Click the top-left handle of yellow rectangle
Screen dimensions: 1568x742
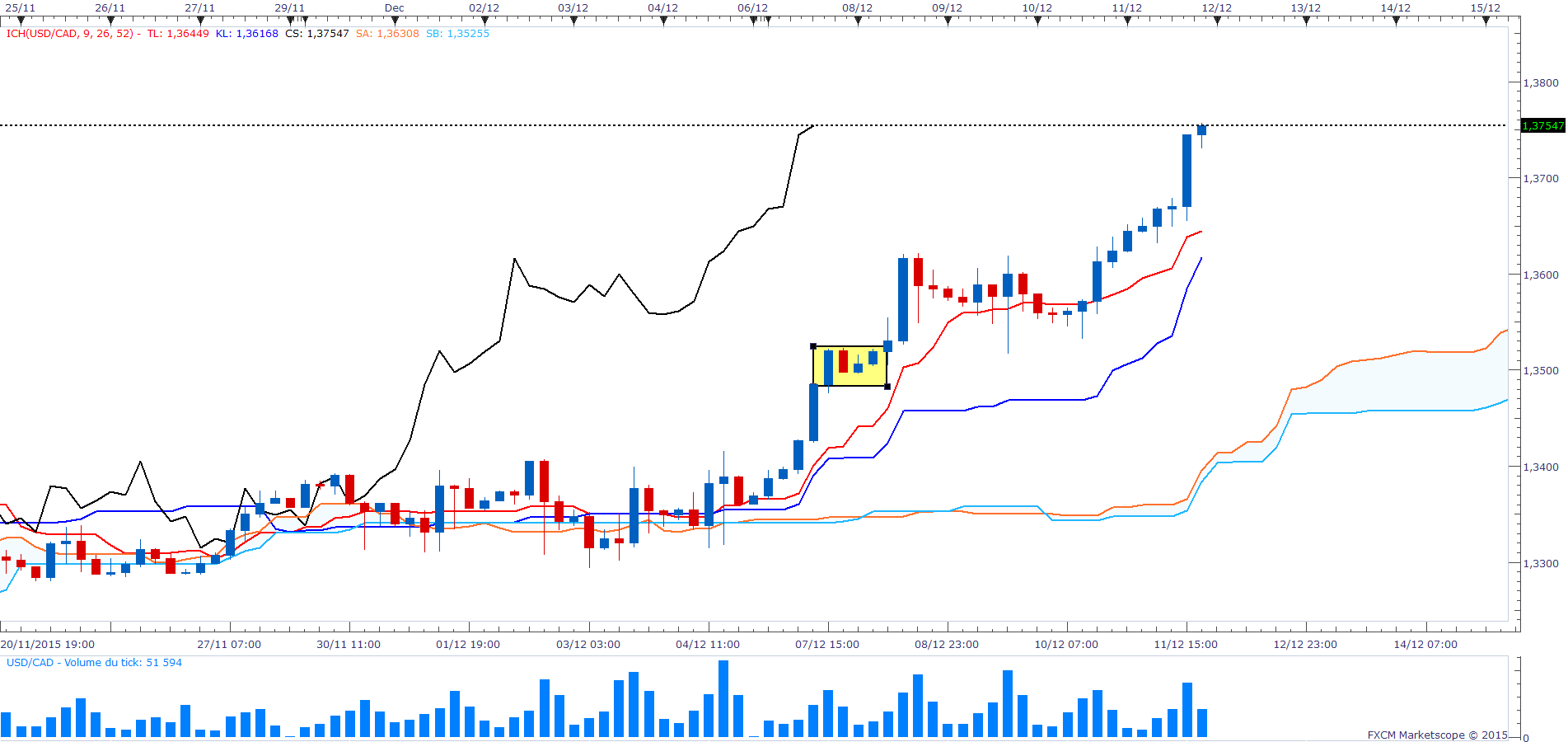pyautogui.click(x=813, y=346)
